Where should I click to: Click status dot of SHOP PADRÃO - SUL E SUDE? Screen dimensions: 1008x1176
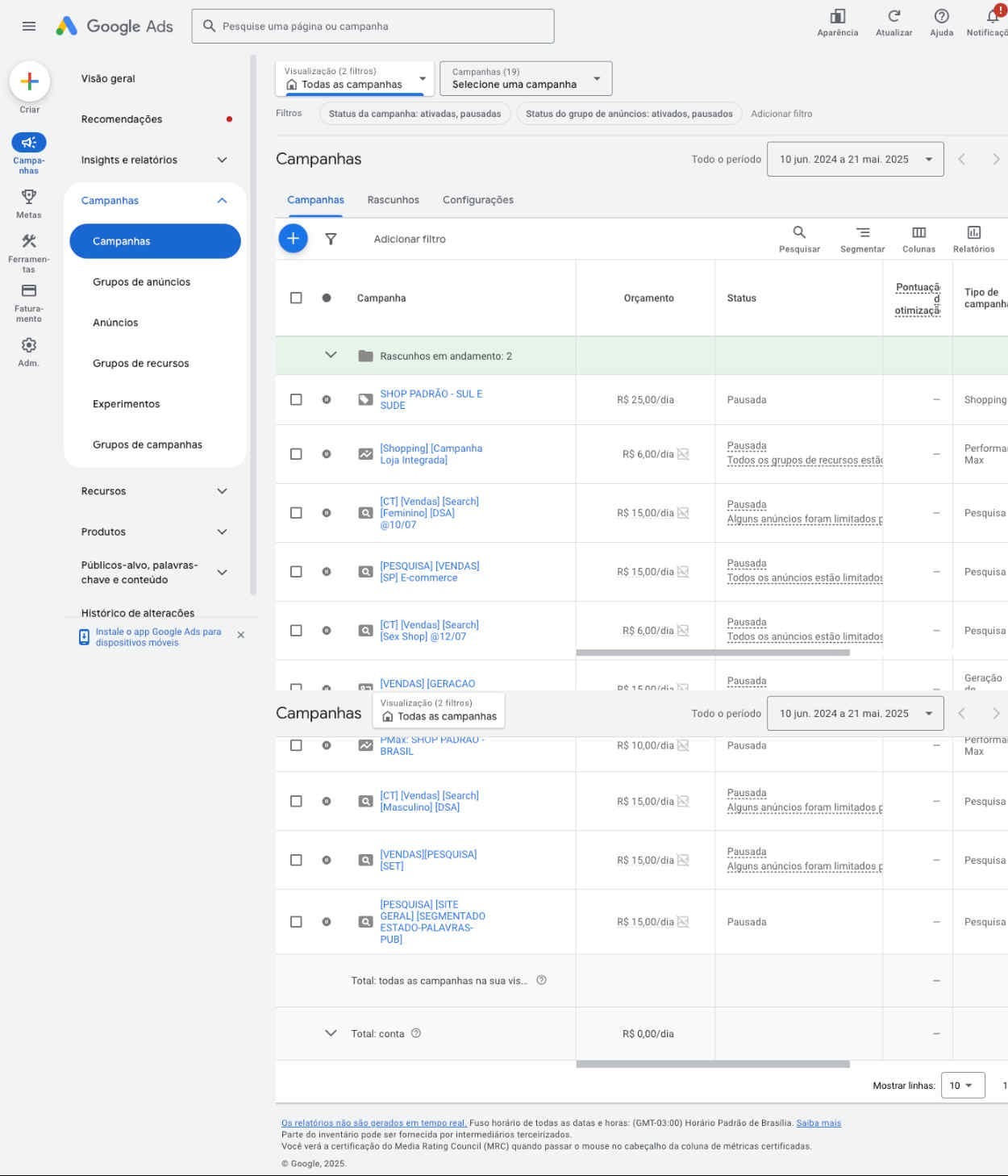pyautogui.click(x=327, y=399)
